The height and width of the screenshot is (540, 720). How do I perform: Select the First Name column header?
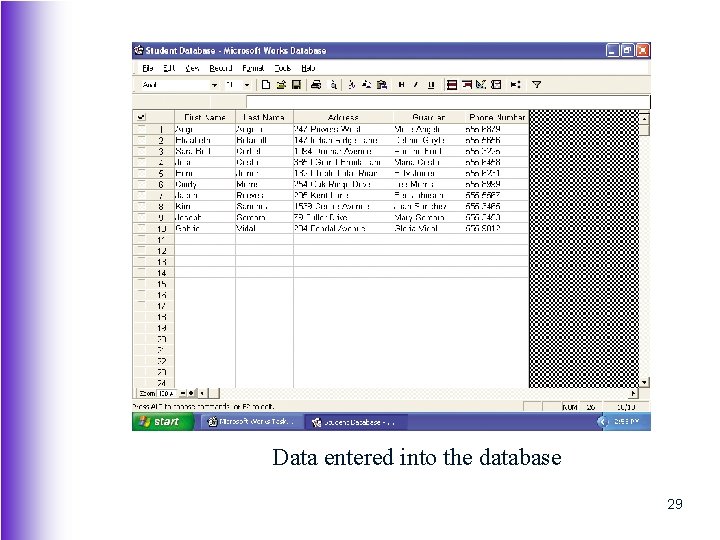(x=205, y=117)
